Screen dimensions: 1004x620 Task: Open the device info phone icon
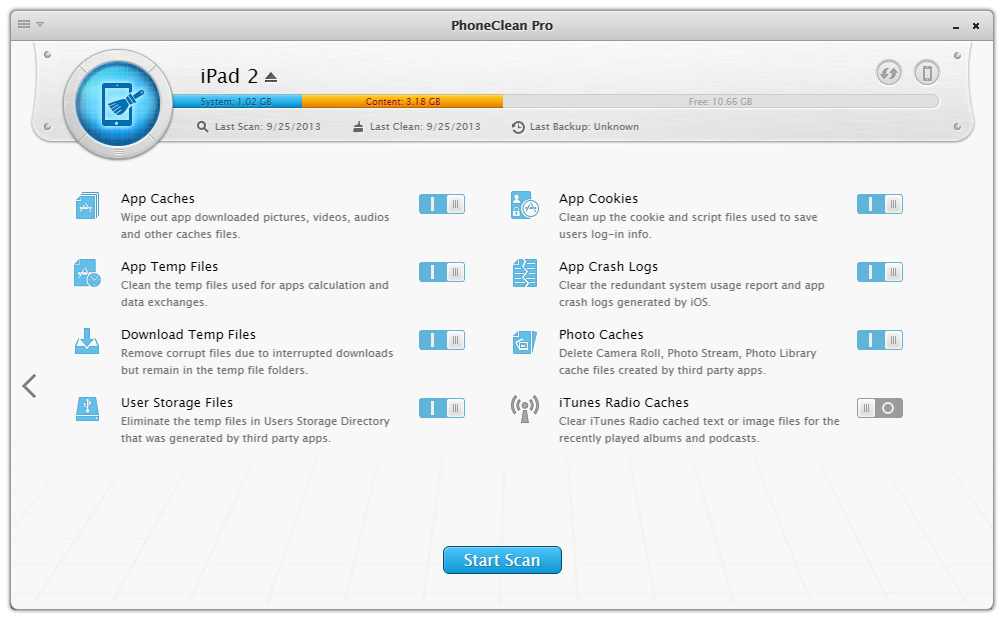tap(927, 73)
